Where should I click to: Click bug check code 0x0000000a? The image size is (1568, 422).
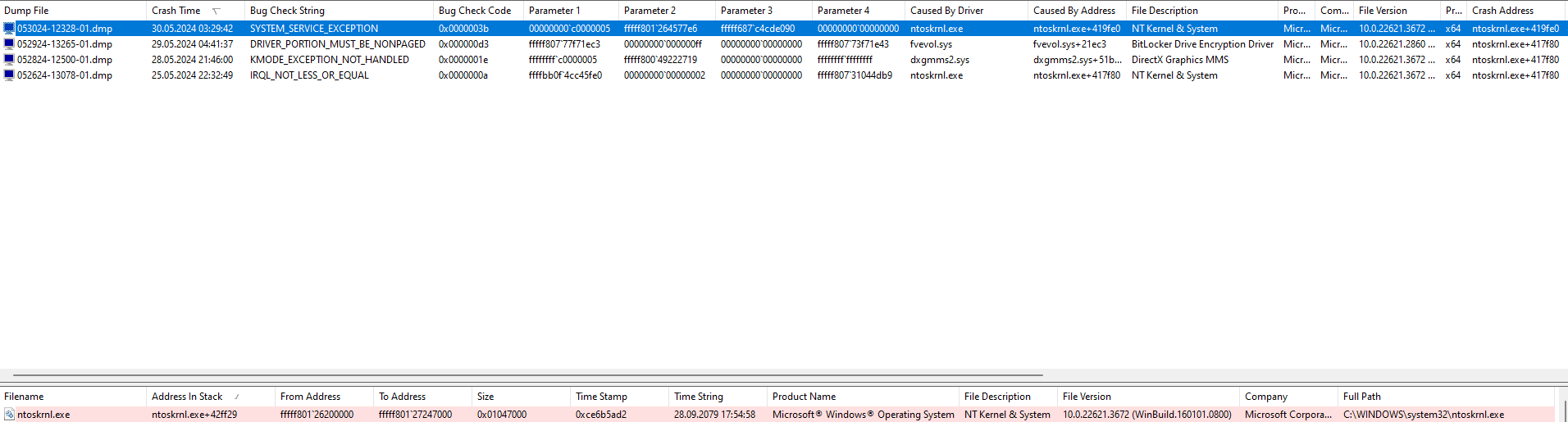point(463,75)
